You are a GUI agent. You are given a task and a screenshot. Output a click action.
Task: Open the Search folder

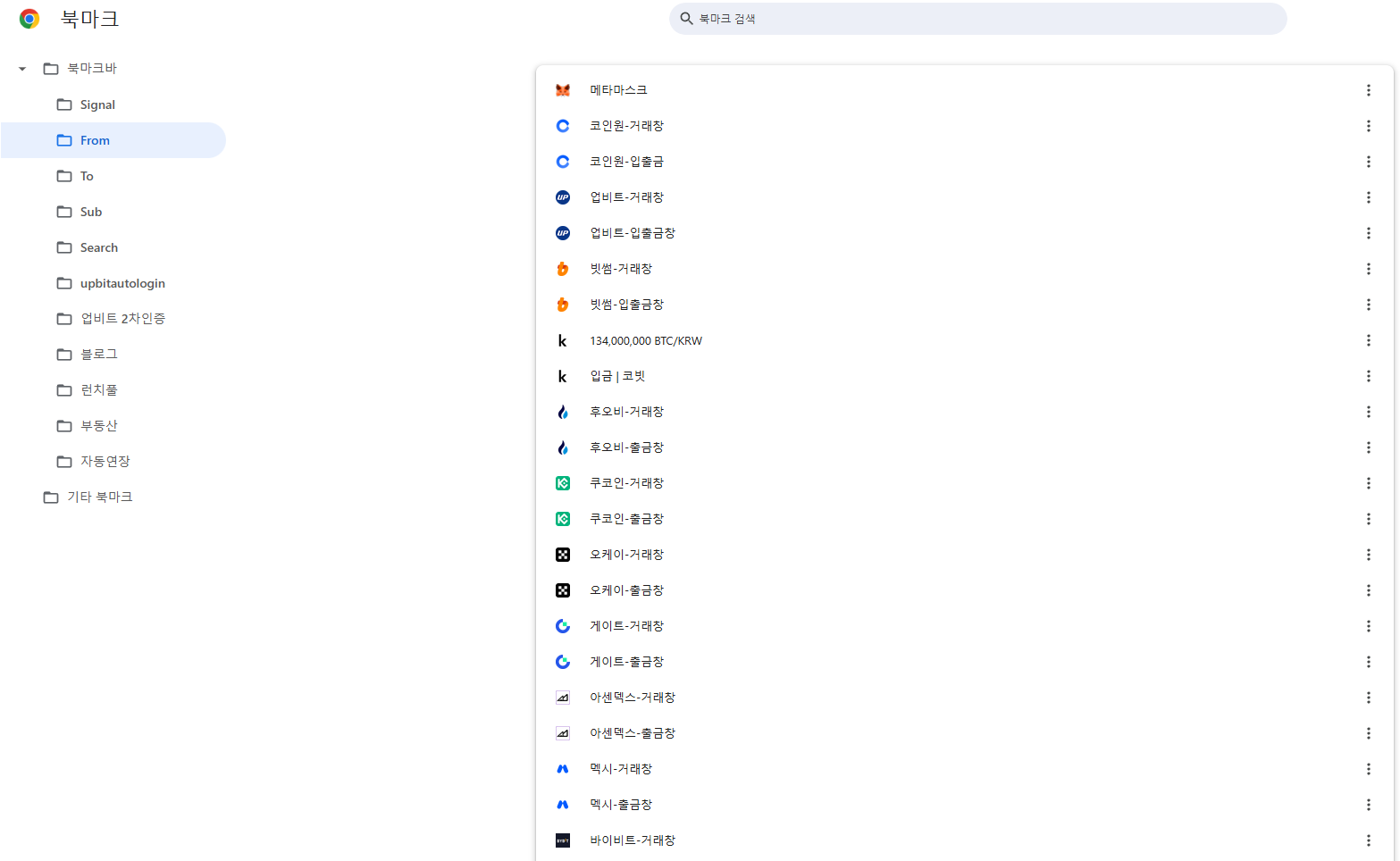point(113,247)
